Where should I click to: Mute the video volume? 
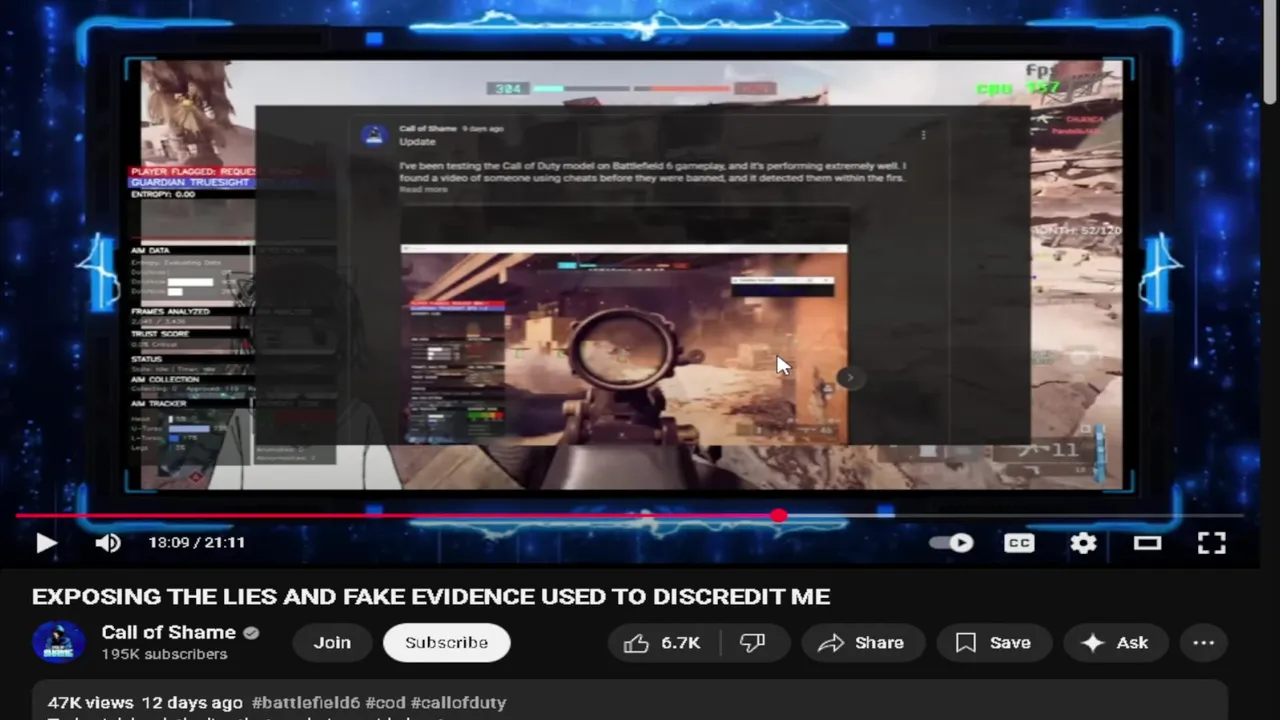click(x=108, y=543)
